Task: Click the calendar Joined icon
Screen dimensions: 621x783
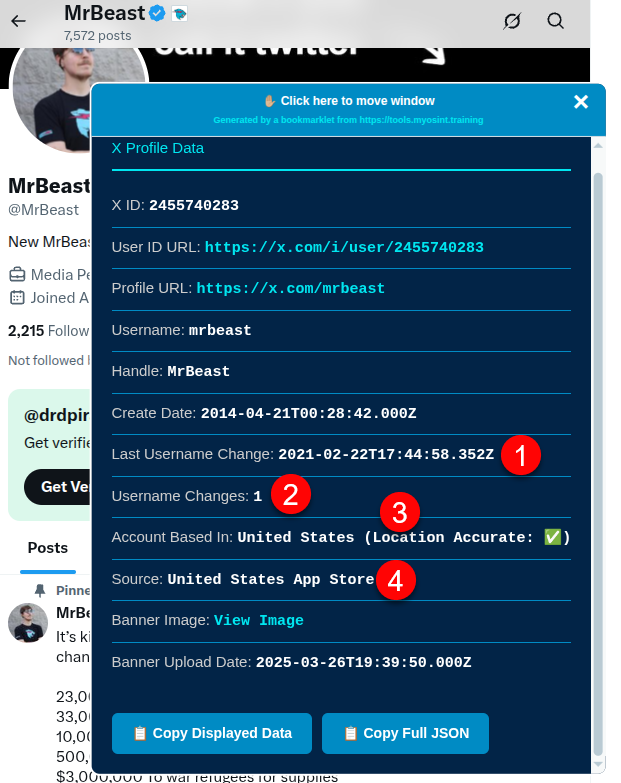Action: click(17, 298)
